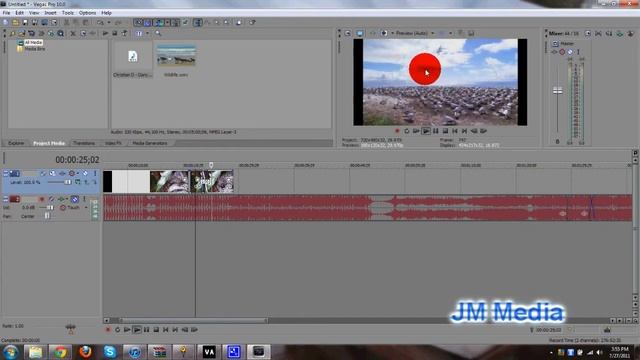Toggle Auto Ripple in main toolbar
Screen dimensions: 640x360
(159, 22)
